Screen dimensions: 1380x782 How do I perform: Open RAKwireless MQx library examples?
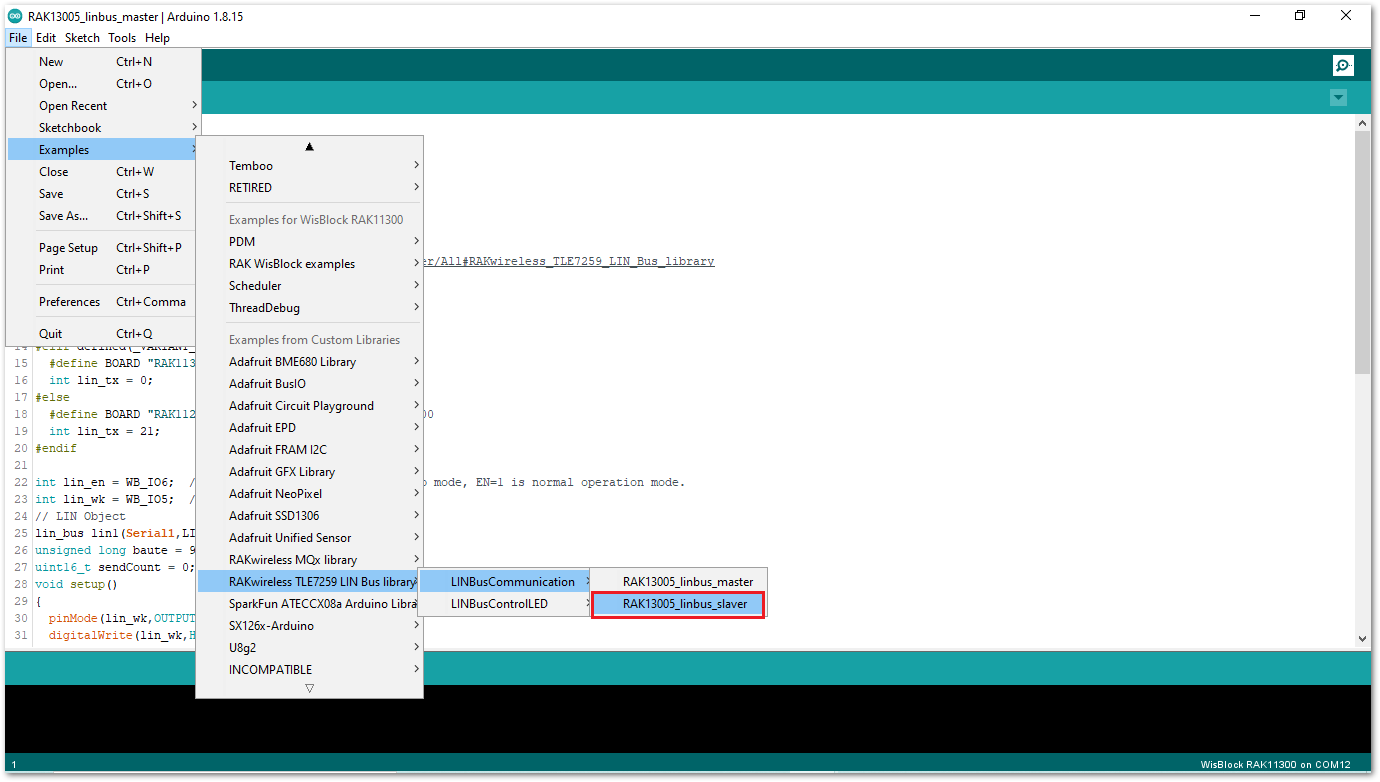click(x=310, y=560)
